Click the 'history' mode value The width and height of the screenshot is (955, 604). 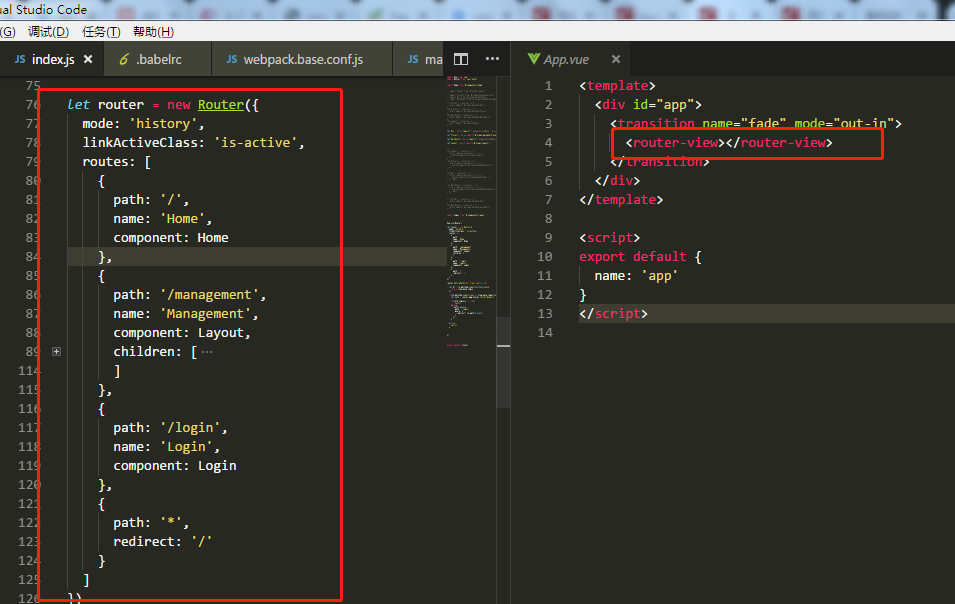pos(163,124)
